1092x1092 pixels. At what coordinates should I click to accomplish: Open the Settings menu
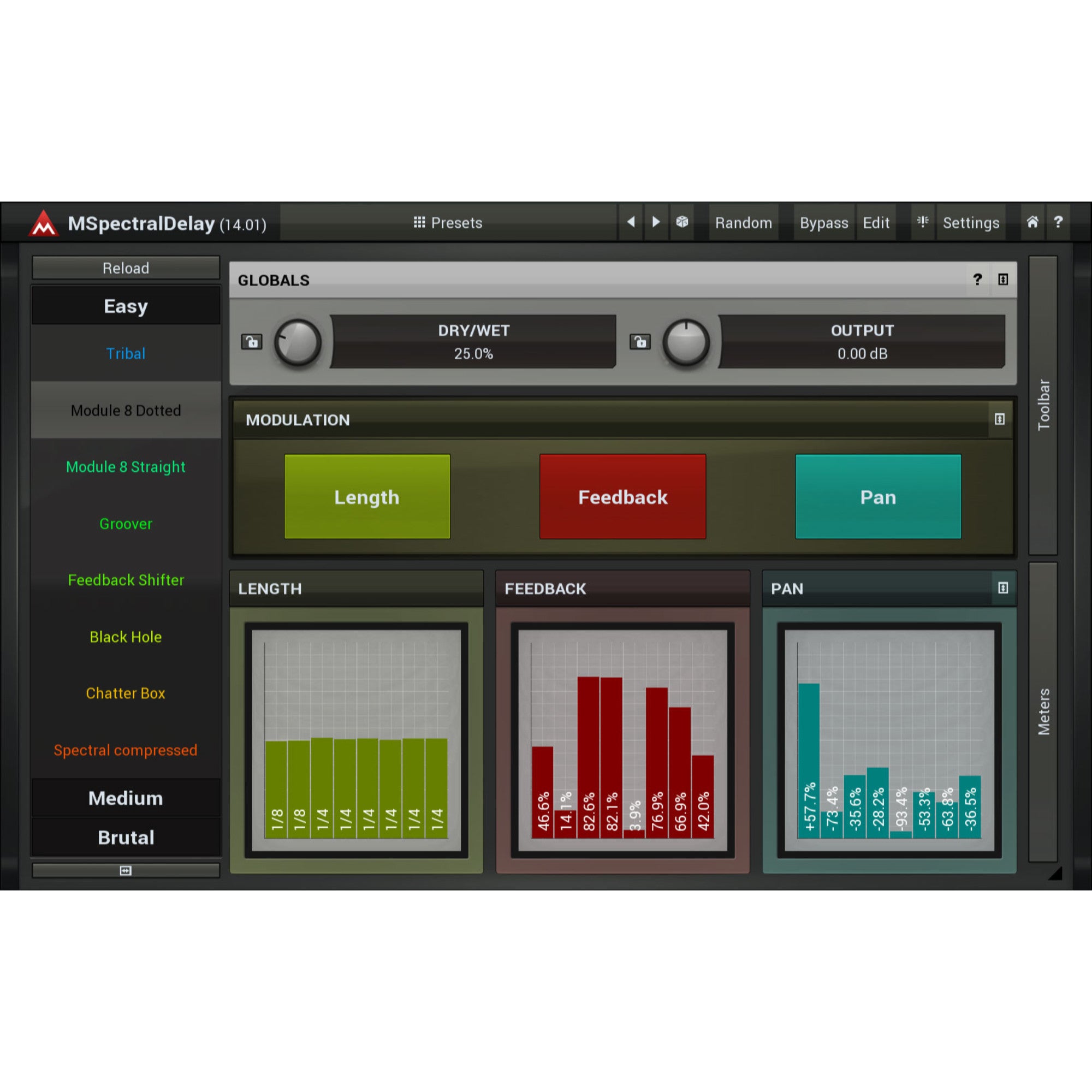[970, 223]
